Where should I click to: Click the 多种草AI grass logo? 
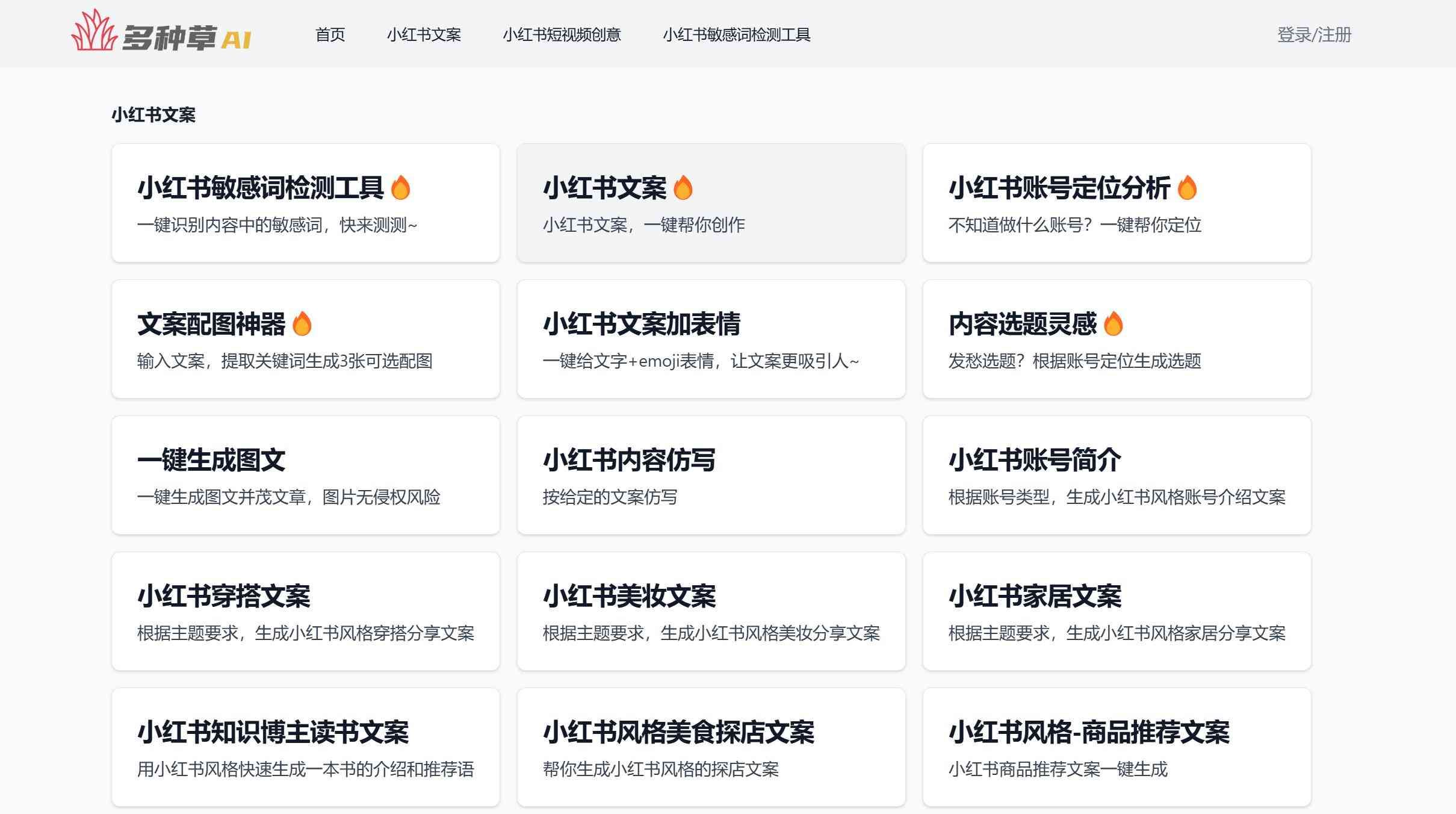point(94,31)
